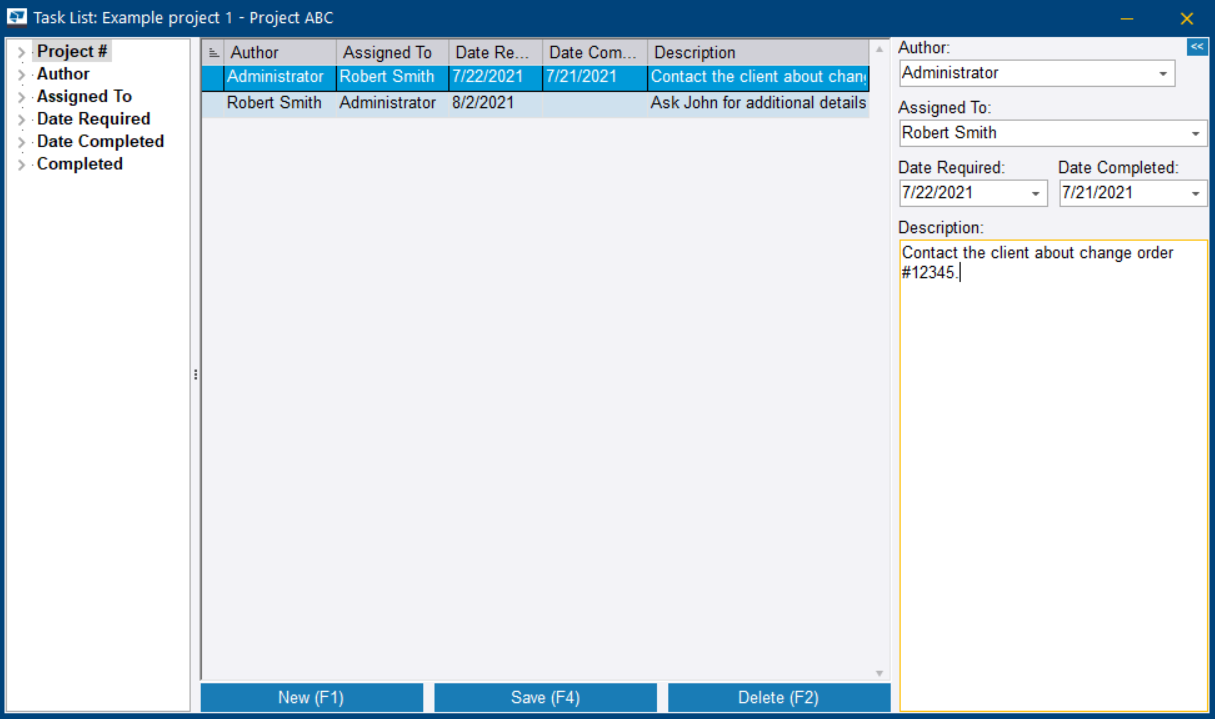Image resolution: width=1215 pixels, height=719 pixels.
Task: Collapse the detail panel with the << icon
Action: (1196, 47)
